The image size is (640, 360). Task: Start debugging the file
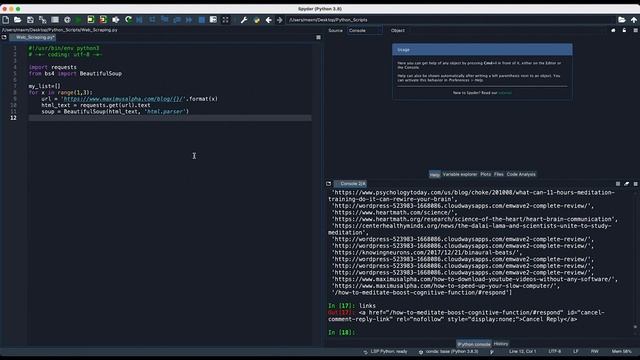pyautogui.click(x=140, y=20)
